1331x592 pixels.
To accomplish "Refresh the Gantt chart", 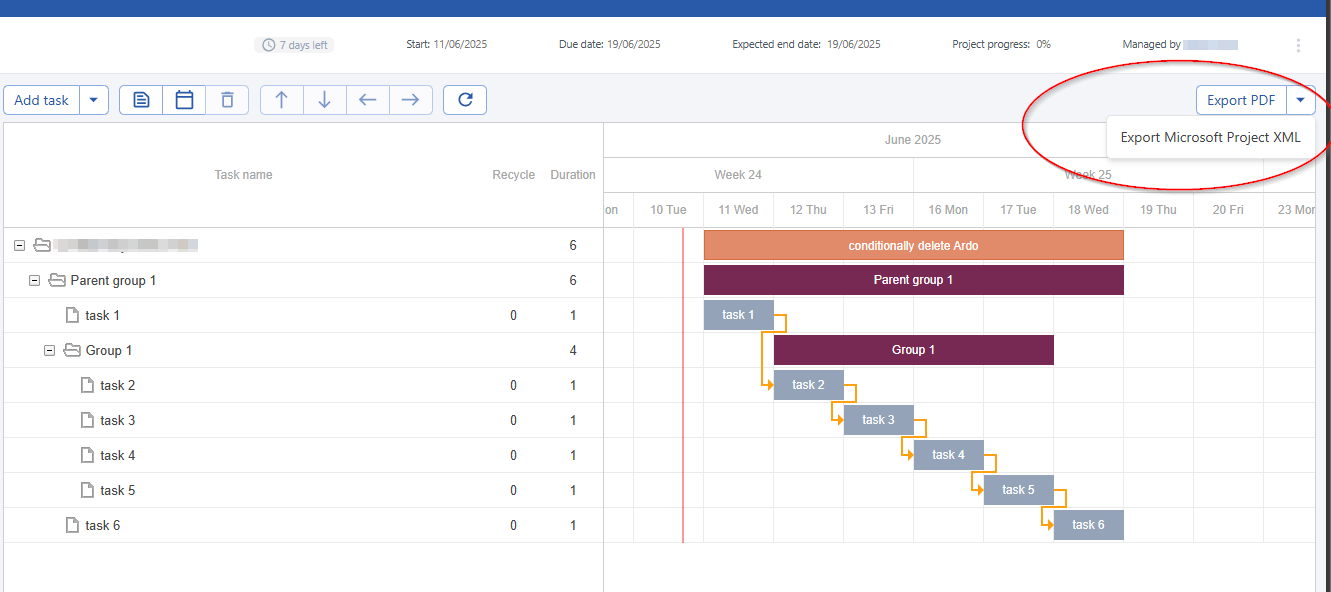I will pyautogui.click(x=465, y=100).
